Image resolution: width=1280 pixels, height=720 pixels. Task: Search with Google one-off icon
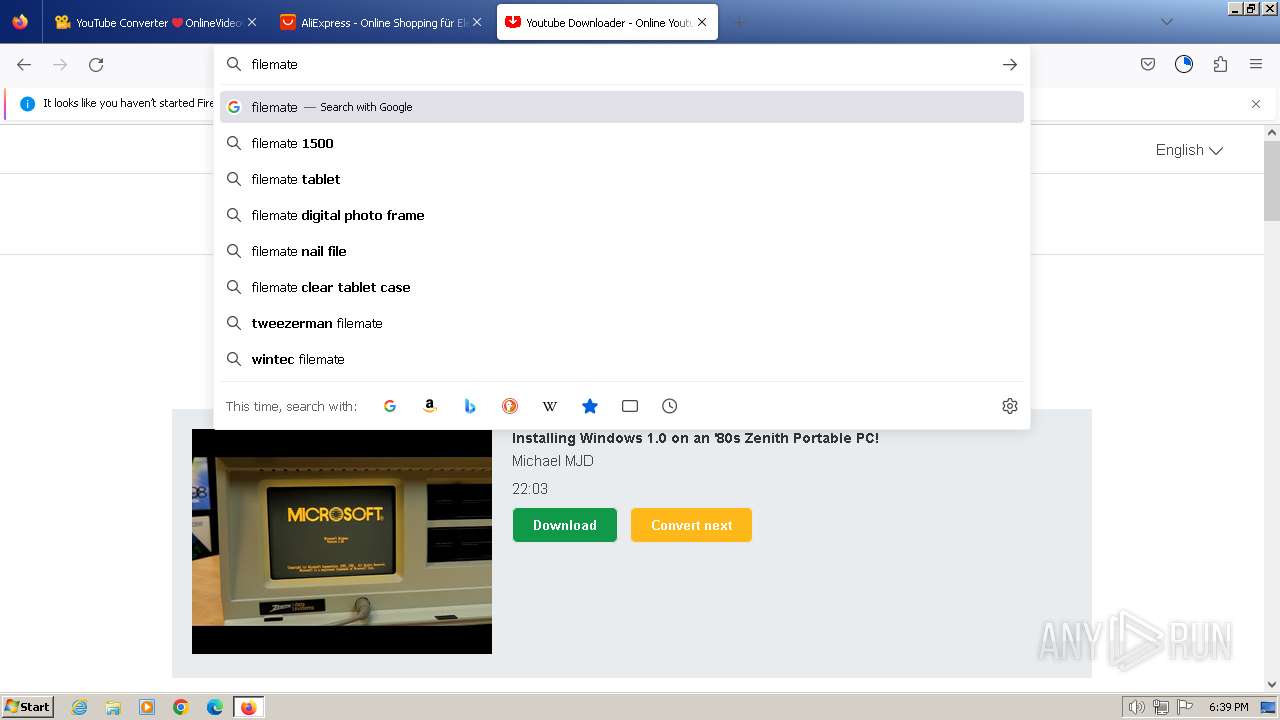pyautogui.click(x=390, y=406)
